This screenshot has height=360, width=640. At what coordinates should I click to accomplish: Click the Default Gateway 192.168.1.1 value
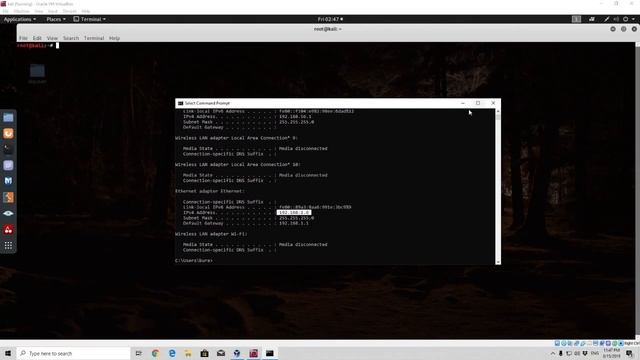[294, 223]
